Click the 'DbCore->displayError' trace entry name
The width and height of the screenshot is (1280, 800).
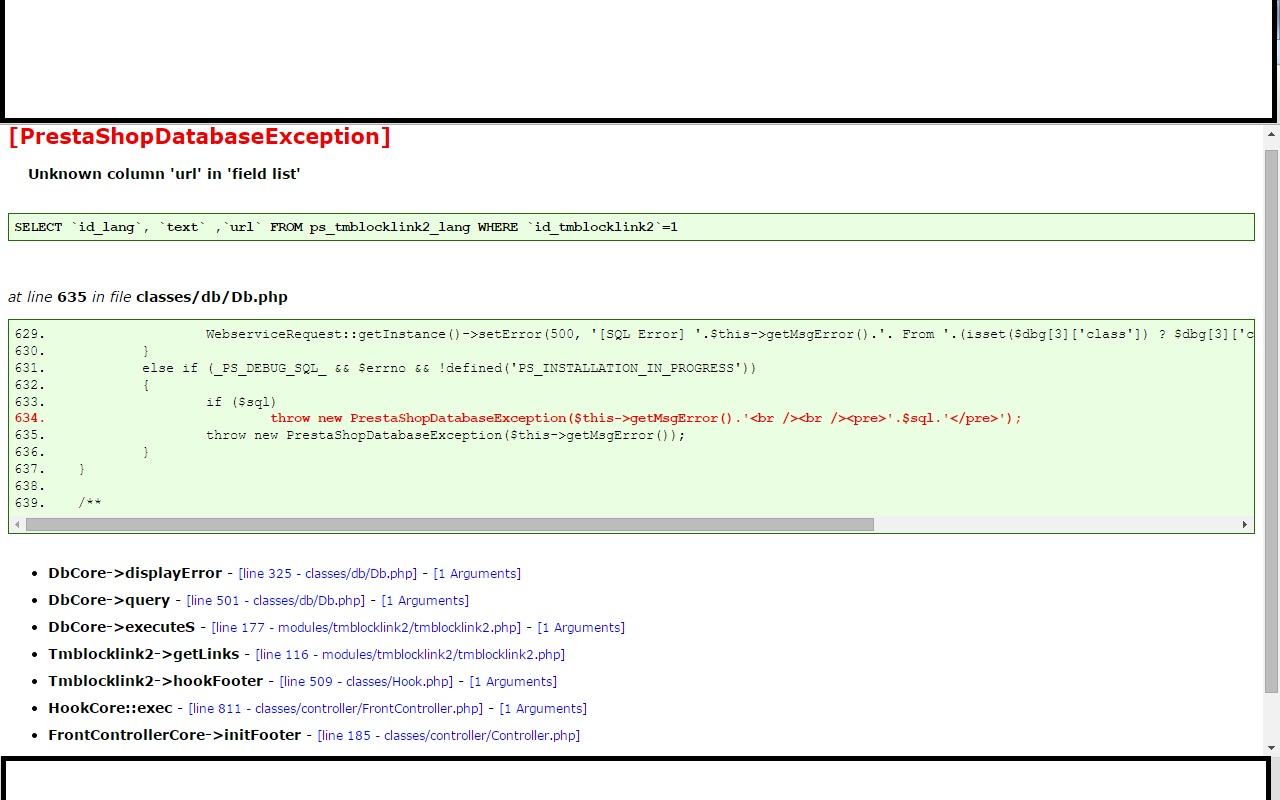coord(135,573)
